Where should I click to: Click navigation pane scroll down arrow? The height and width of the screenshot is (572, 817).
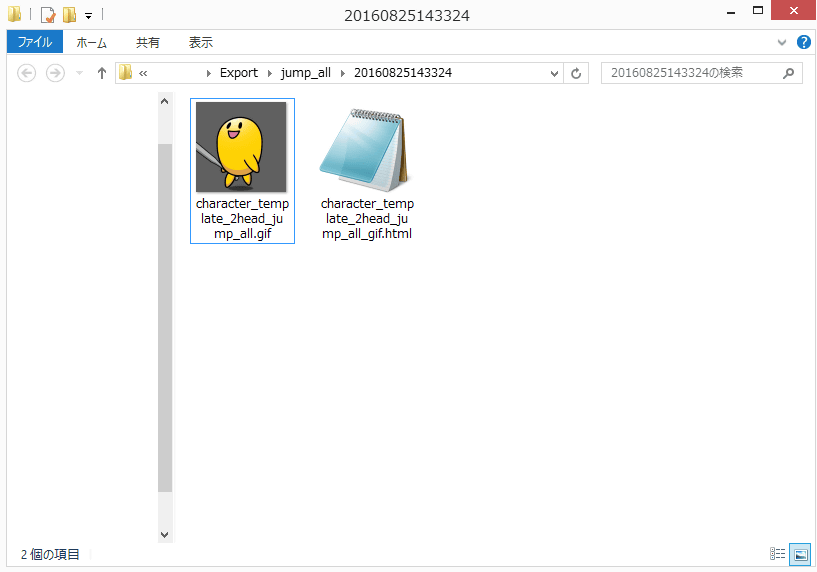click(x=165, y=534)
